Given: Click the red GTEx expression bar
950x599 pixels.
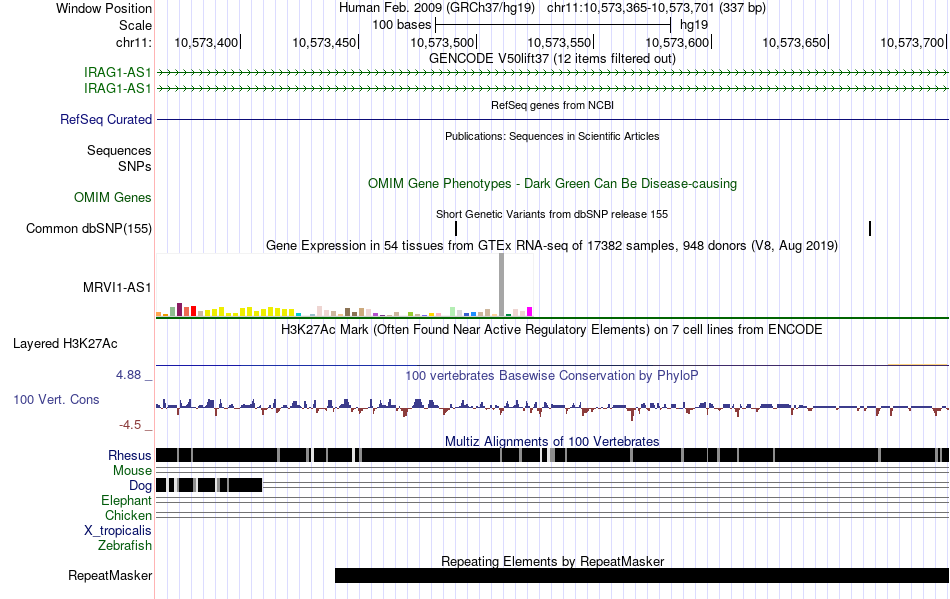Looking at the screenshot, I should pos(193,311).
